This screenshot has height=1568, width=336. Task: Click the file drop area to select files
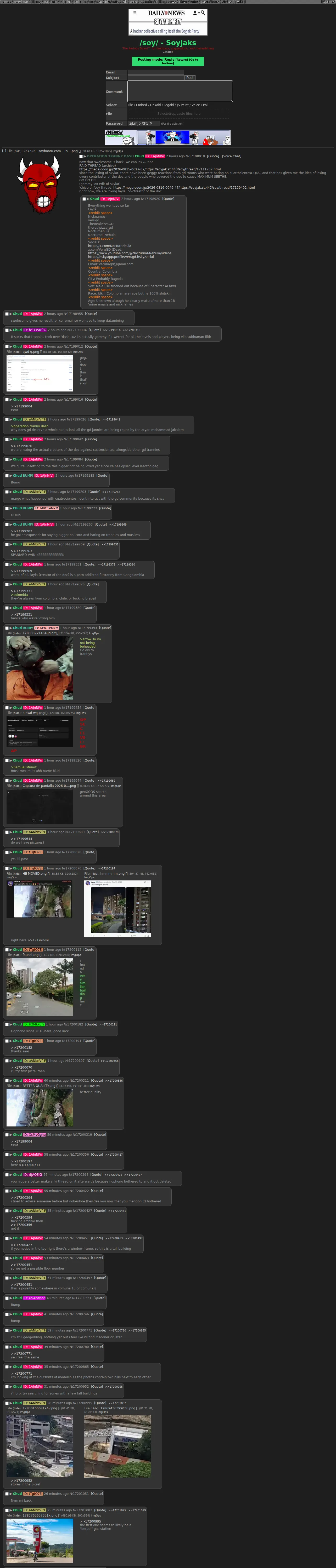pyautogui.click(x=179, y=114)
